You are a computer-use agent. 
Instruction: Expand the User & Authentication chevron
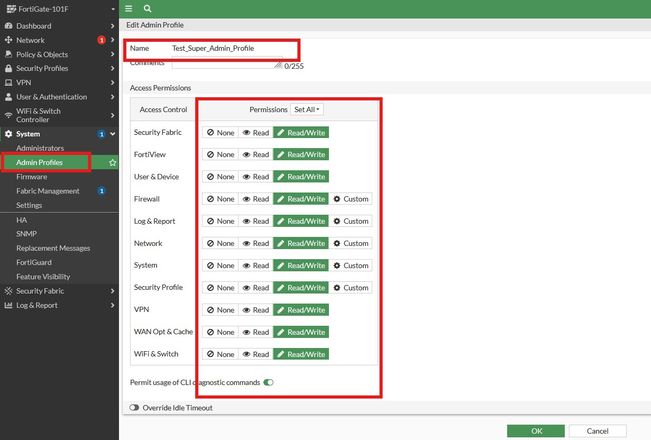click(113, 97)
